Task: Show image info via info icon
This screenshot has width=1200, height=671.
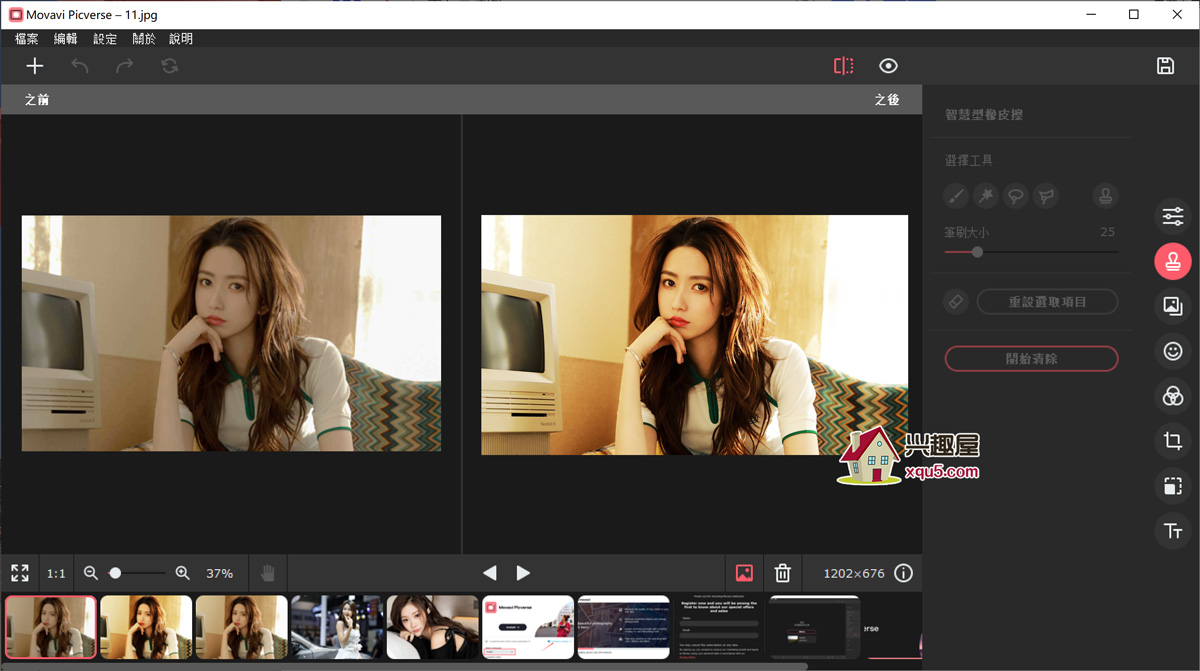Action: (903, 573)
